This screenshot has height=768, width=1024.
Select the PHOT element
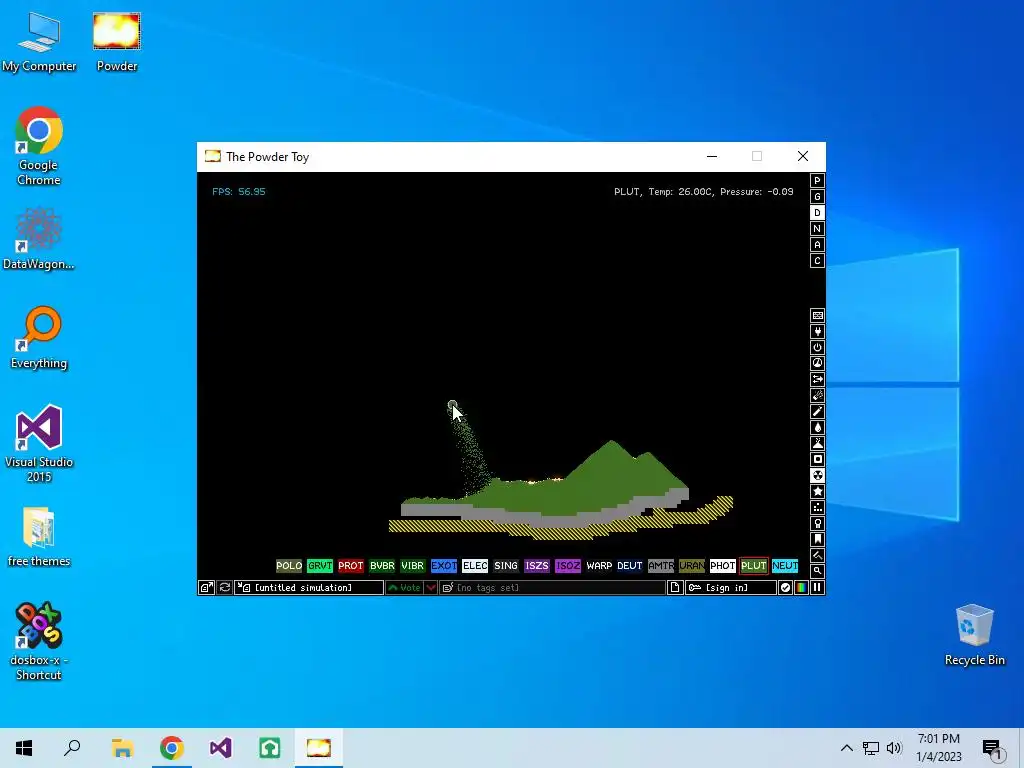pos(723,566)
